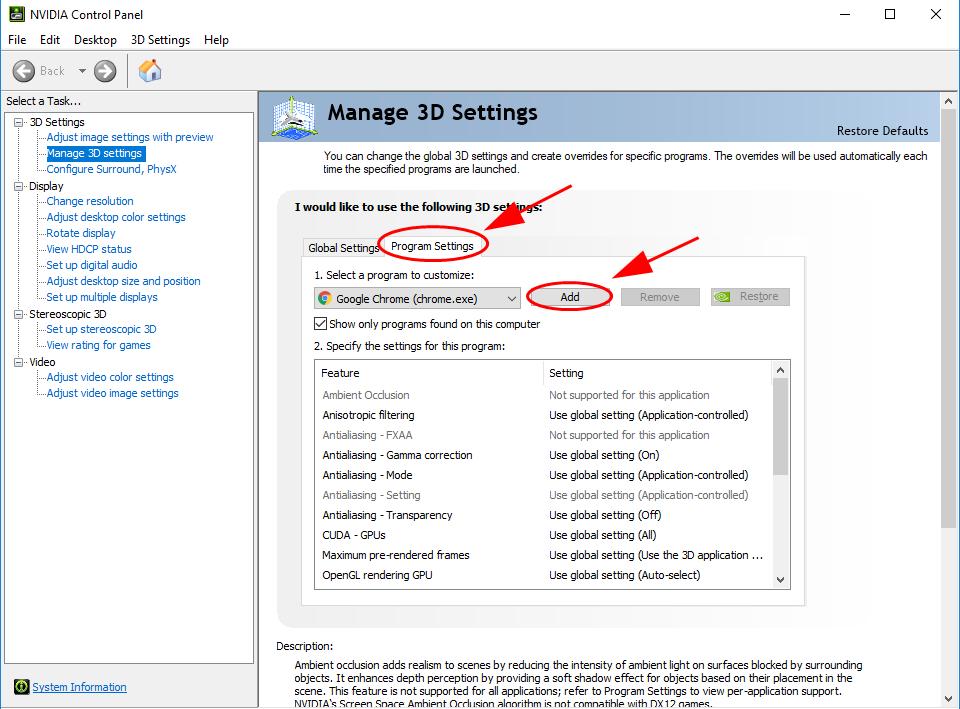Click the Home icon in the toolbar

pyautogui.click(x=149, y=71)
